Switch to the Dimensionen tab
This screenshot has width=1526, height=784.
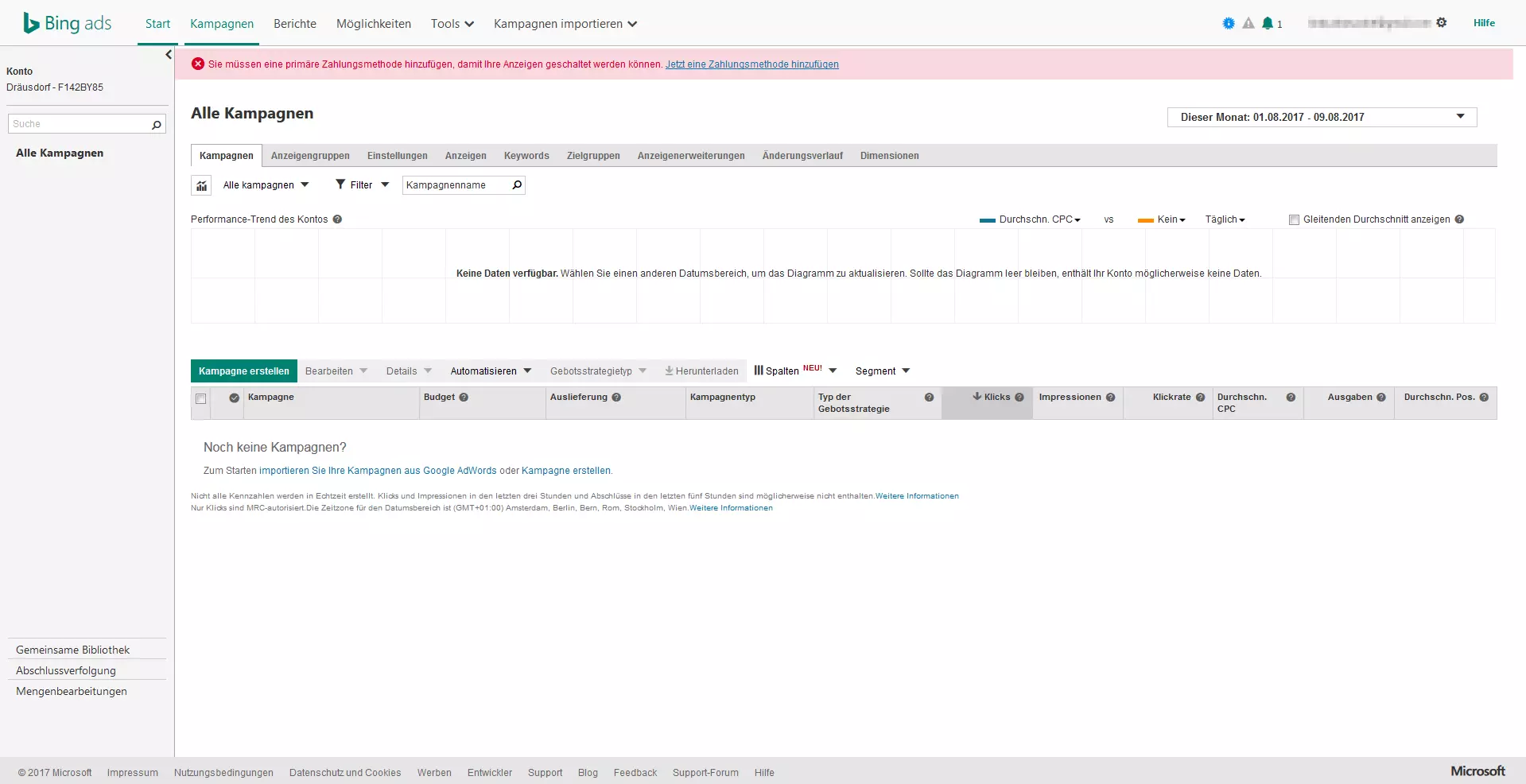pos(889,156)
